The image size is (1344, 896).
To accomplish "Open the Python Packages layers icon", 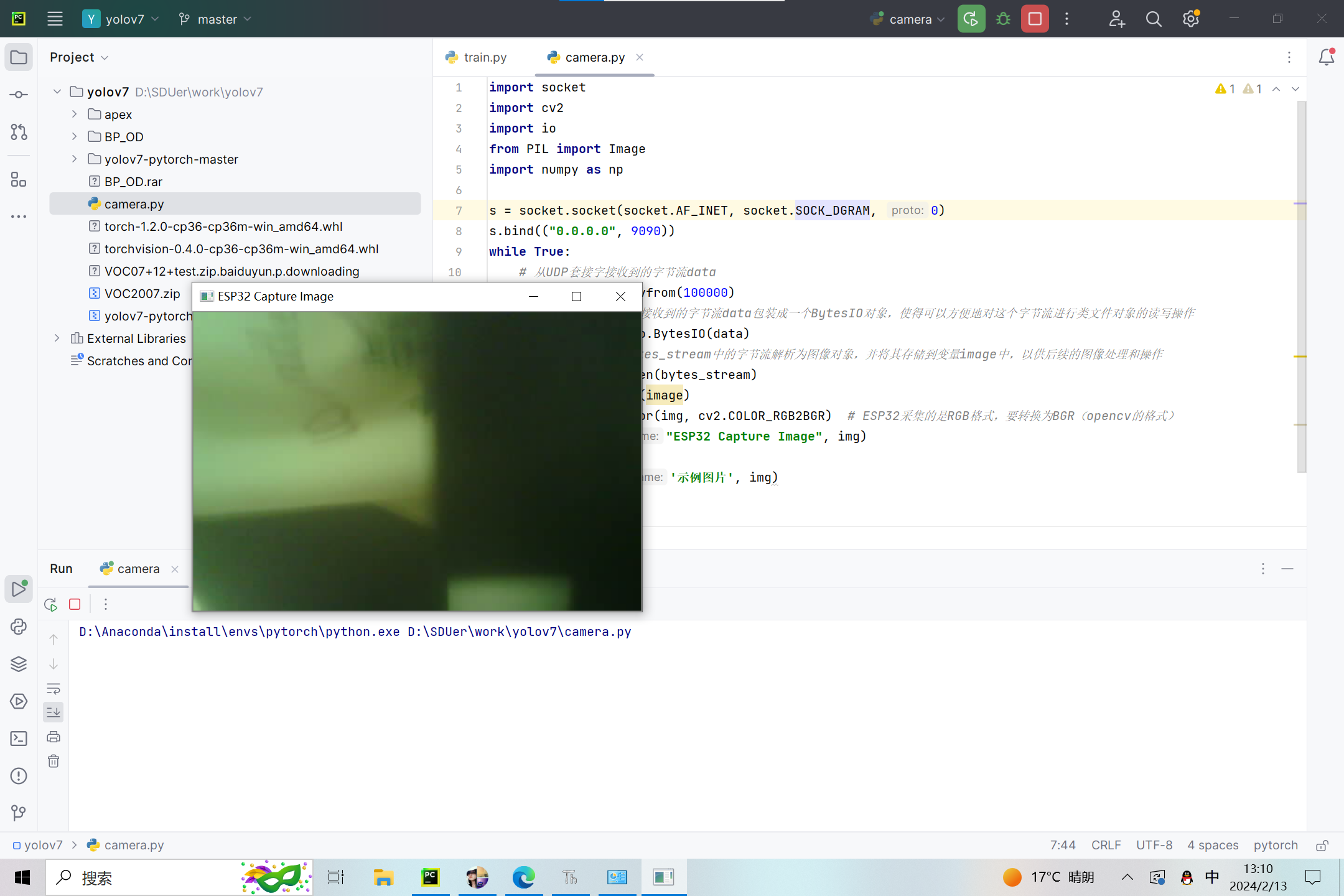I will point(19,664).
